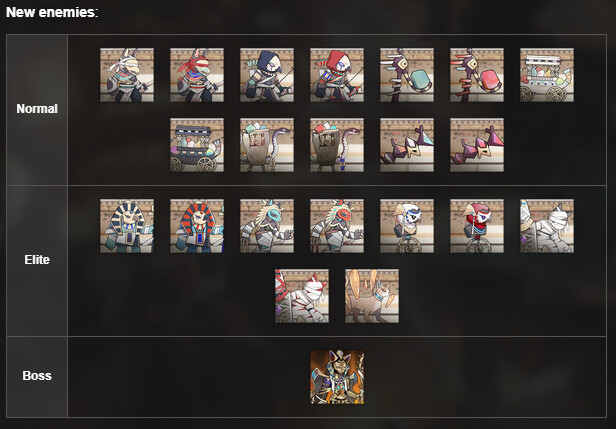This screenshot has height=429, width=616.
Task: Select the tan sphinx cat elite icon
Action: tap(372, 296)
